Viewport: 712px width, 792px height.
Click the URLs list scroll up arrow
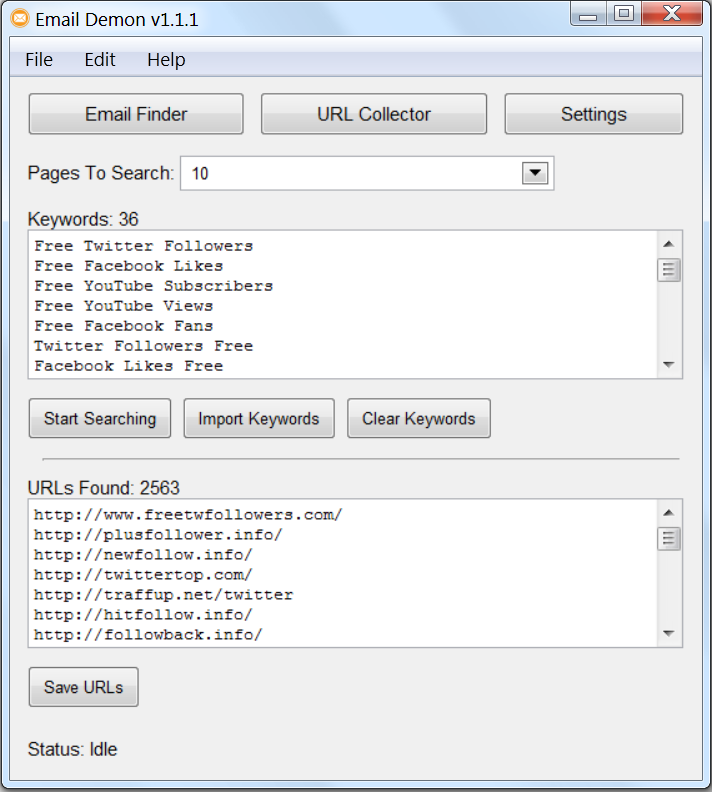[669, 513]
